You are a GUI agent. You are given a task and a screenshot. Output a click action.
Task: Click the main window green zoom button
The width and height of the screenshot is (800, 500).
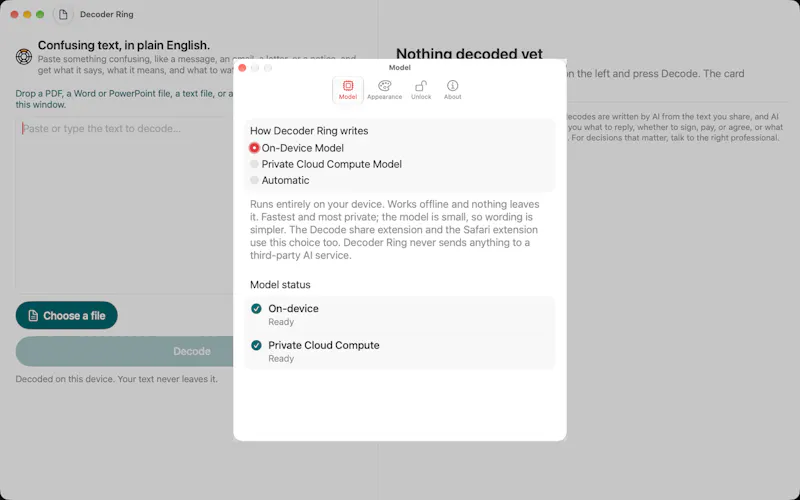40,14
